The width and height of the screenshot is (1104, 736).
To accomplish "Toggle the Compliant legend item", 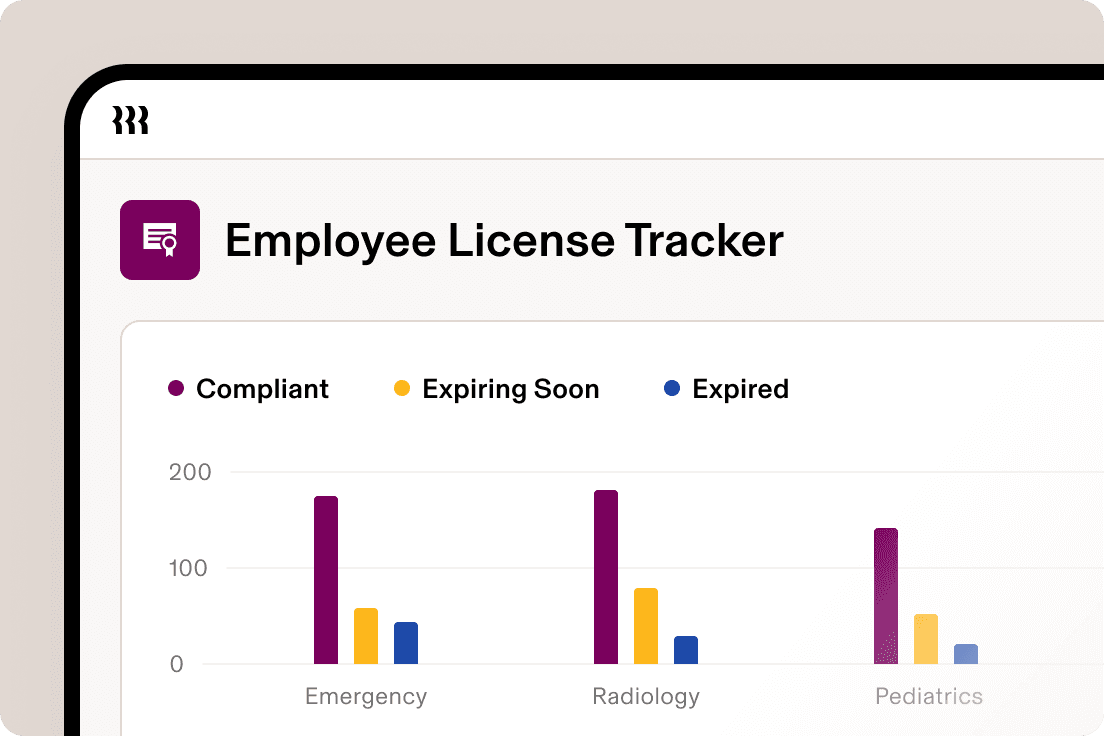I will (x=249, y=389).
